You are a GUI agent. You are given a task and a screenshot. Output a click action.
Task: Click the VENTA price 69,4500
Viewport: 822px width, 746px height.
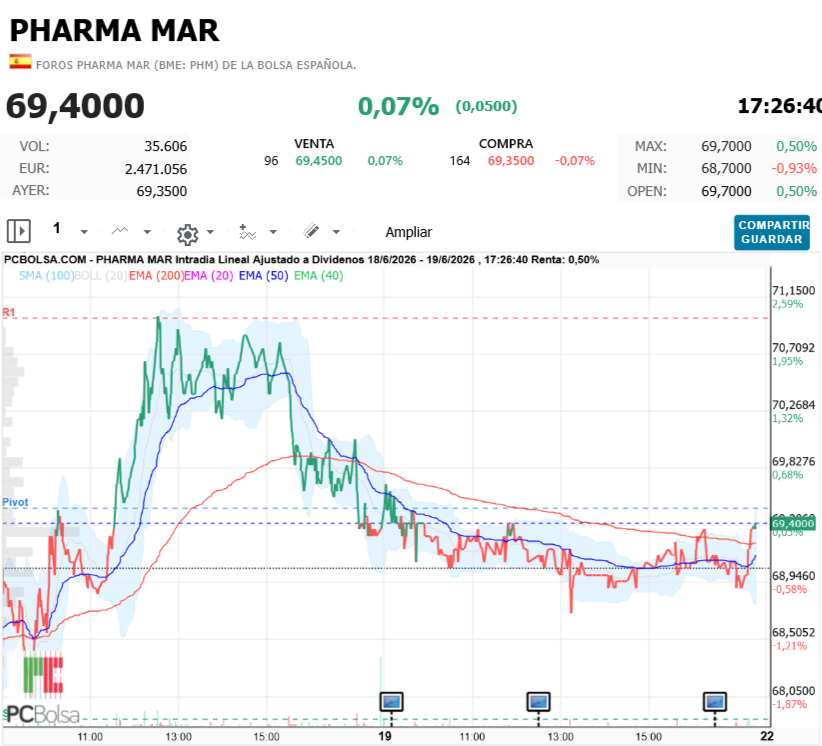[319, 161]
